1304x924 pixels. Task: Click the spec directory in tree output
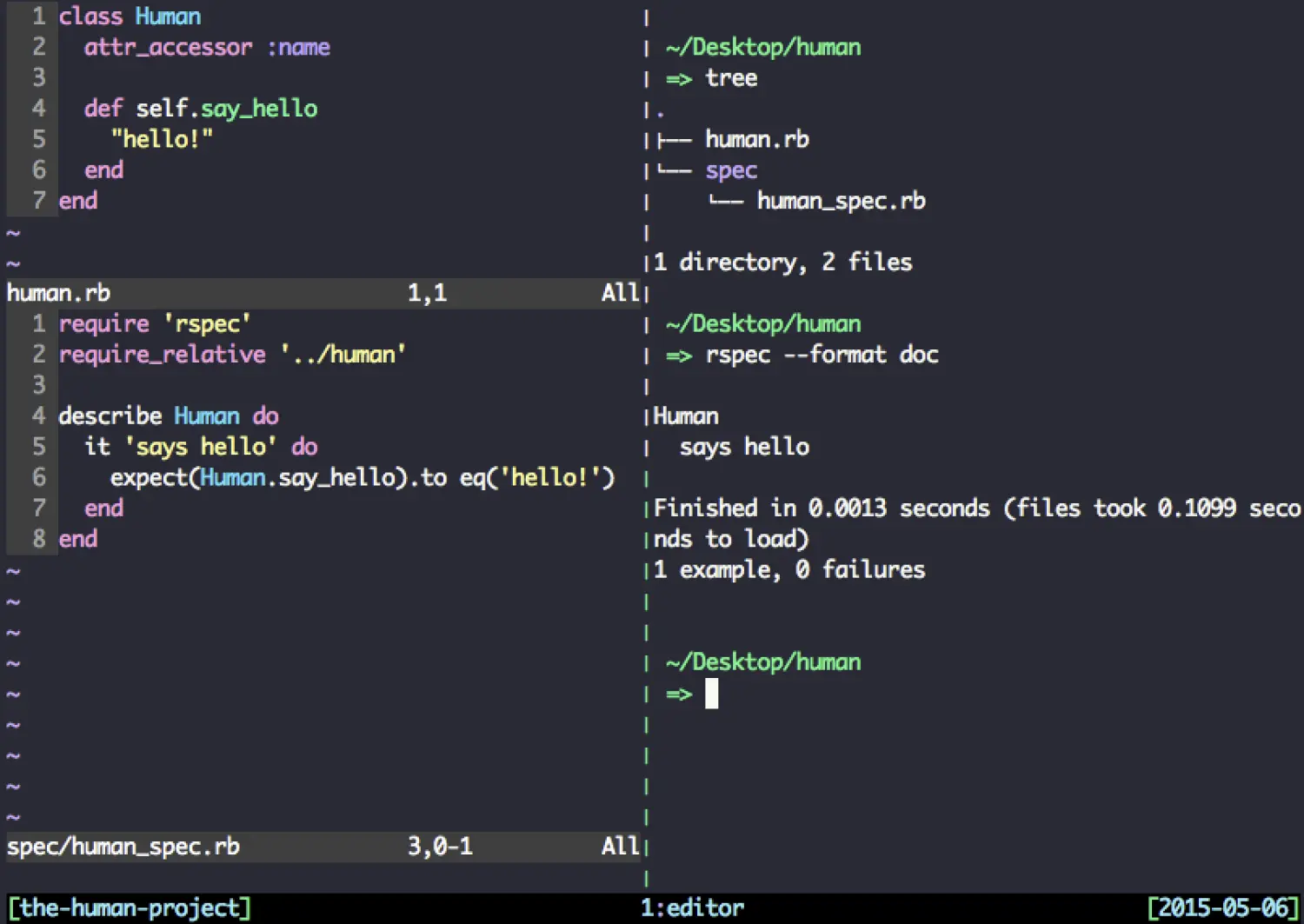coord(730,170)
